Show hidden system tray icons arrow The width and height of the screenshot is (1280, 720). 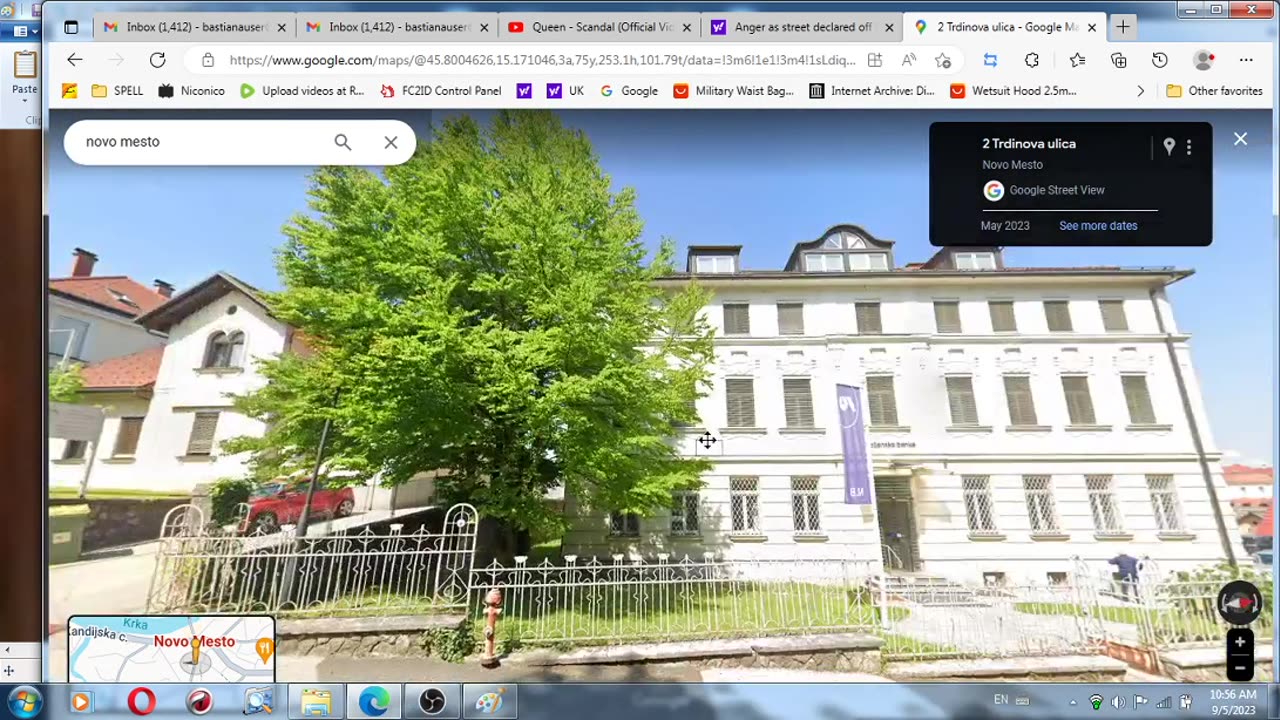1073,702
